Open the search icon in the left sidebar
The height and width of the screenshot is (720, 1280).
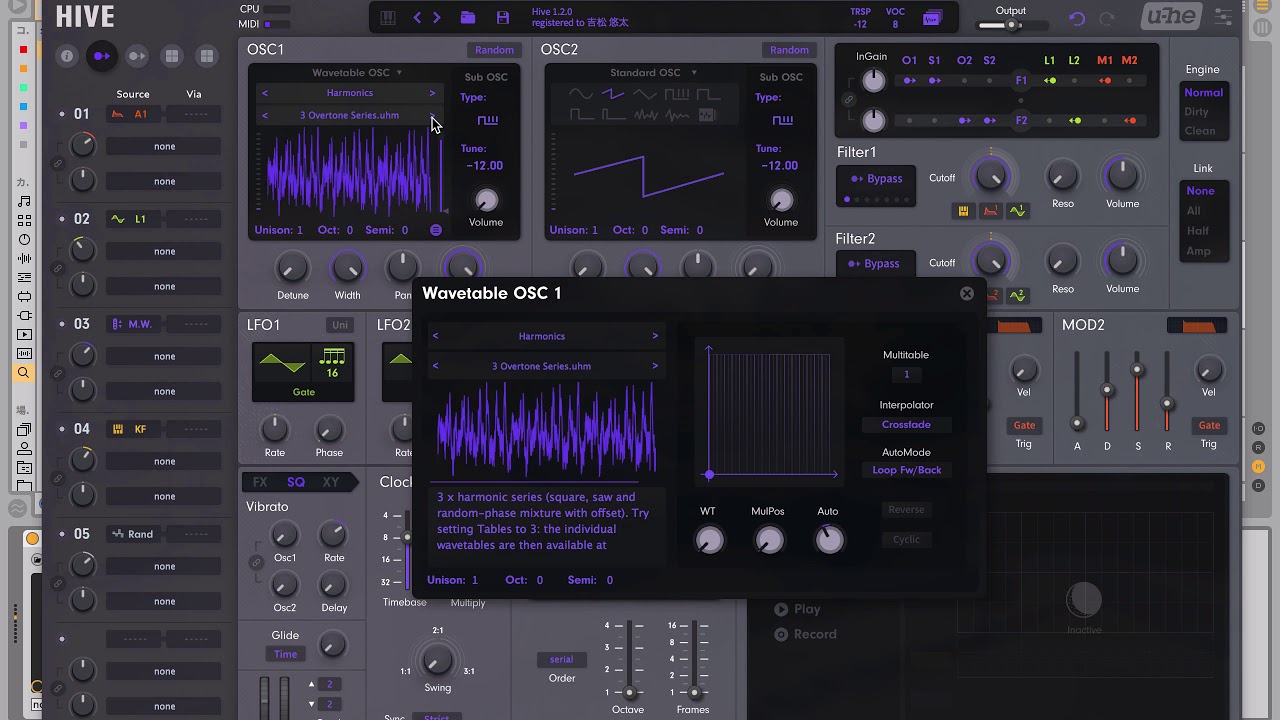pyautogui.click(x=24, y=373)
